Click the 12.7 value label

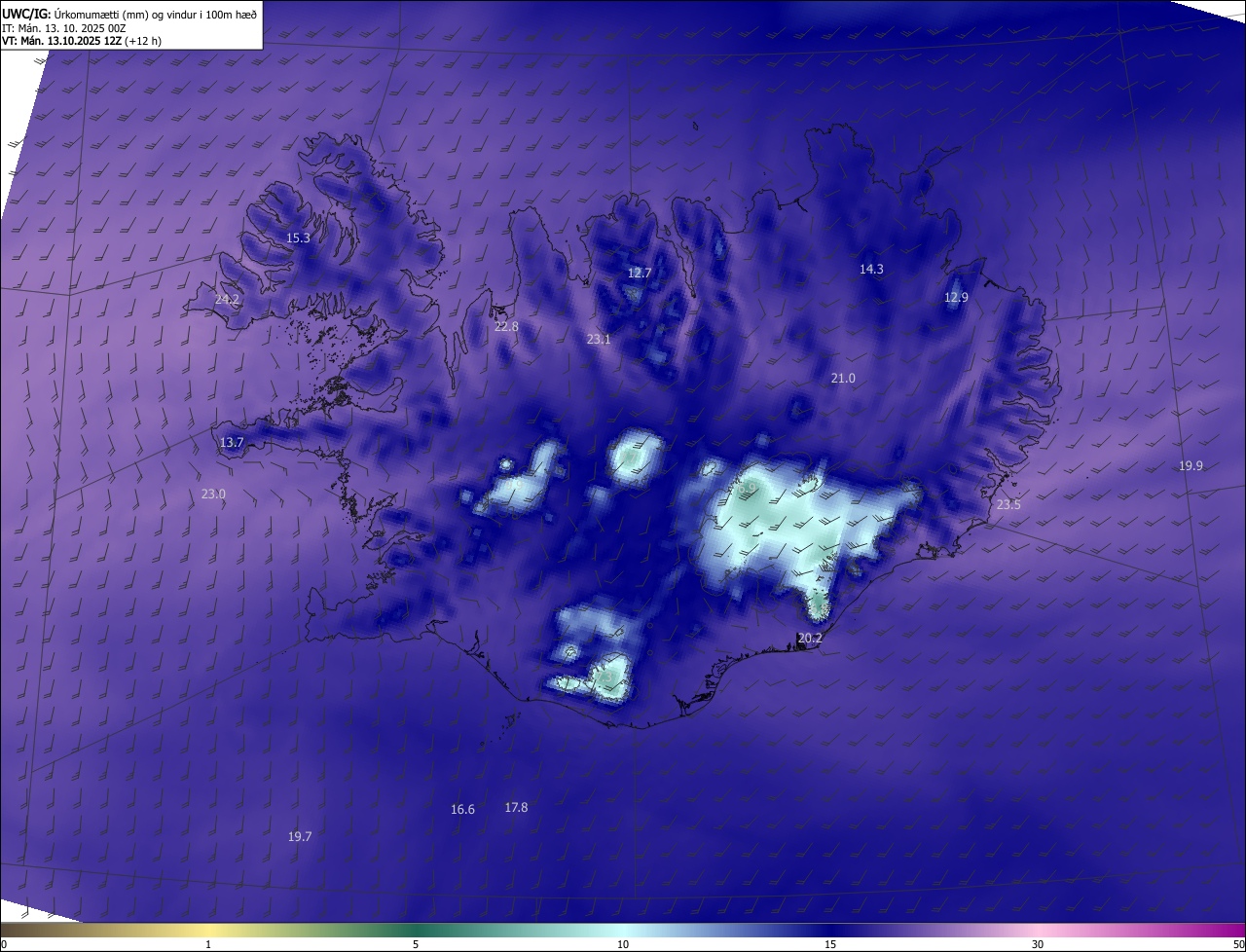click(x=639, y=273)
